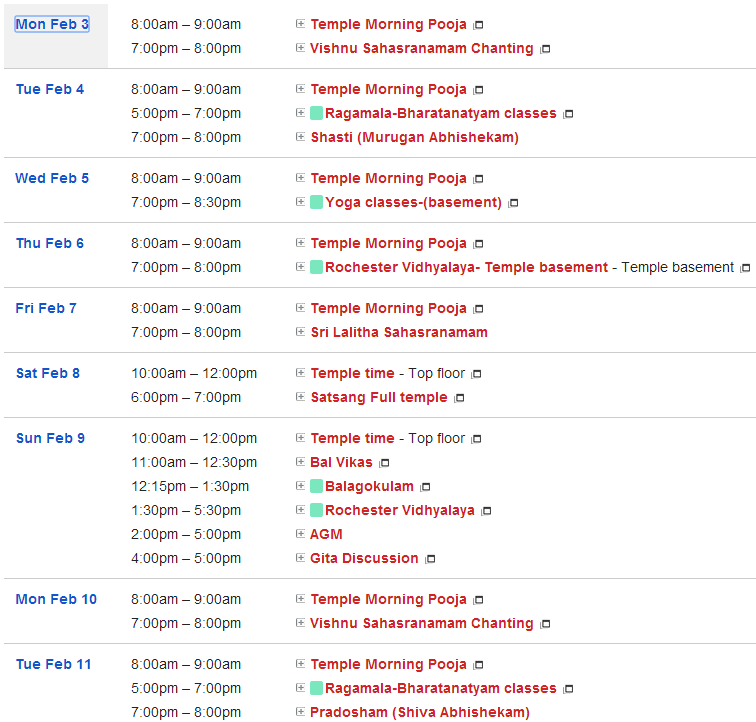Open Sat Feb 8 Temple time event

point(352,373)
